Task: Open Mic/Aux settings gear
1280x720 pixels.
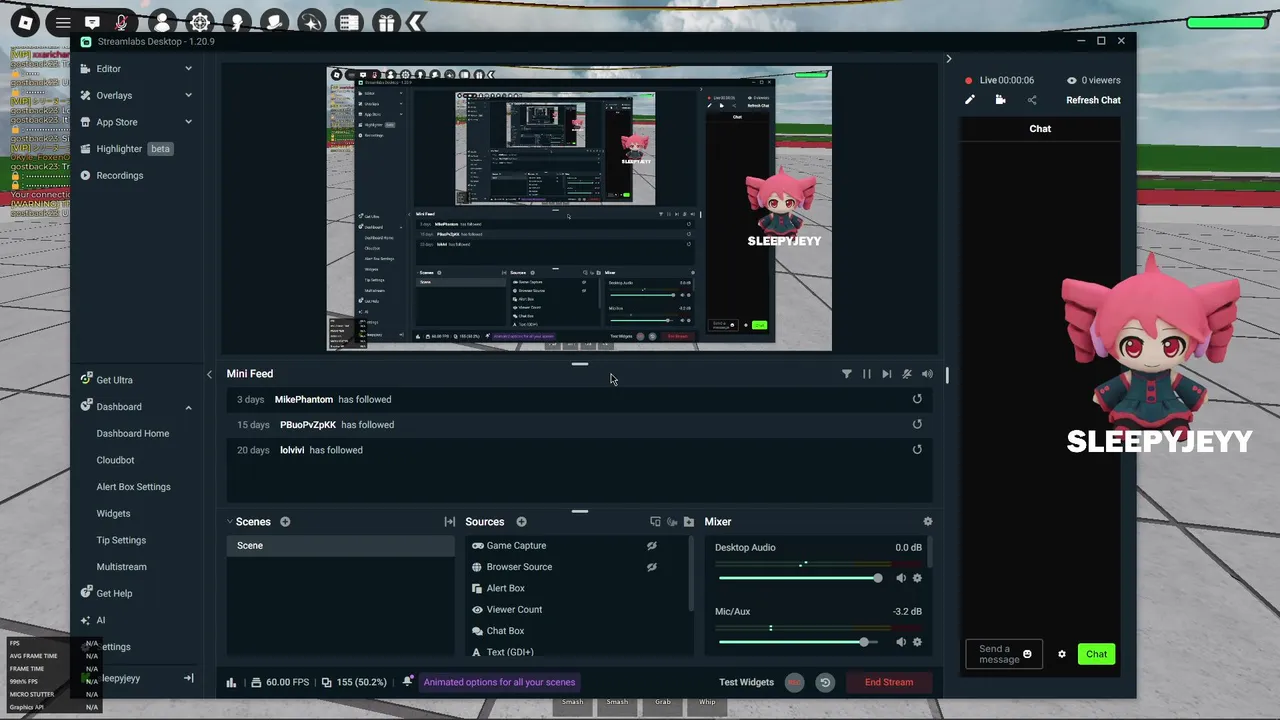Action: [917, 642]
